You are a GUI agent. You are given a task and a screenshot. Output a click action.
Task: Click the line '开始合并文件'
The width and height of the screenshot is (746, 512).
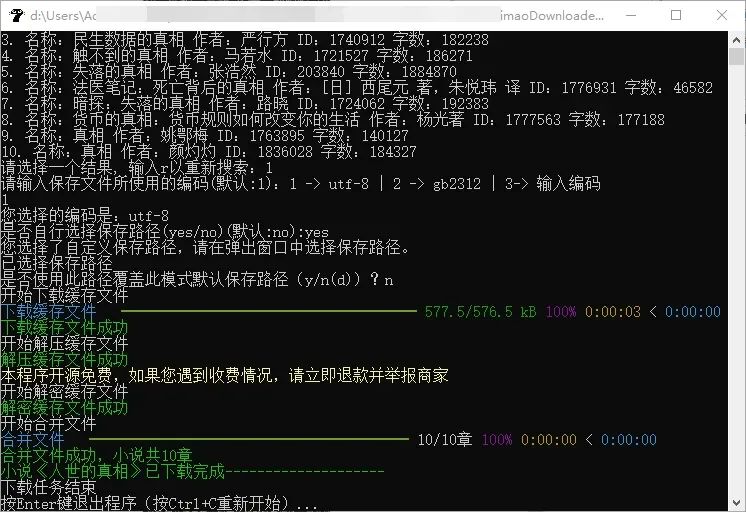pos(49,423)
